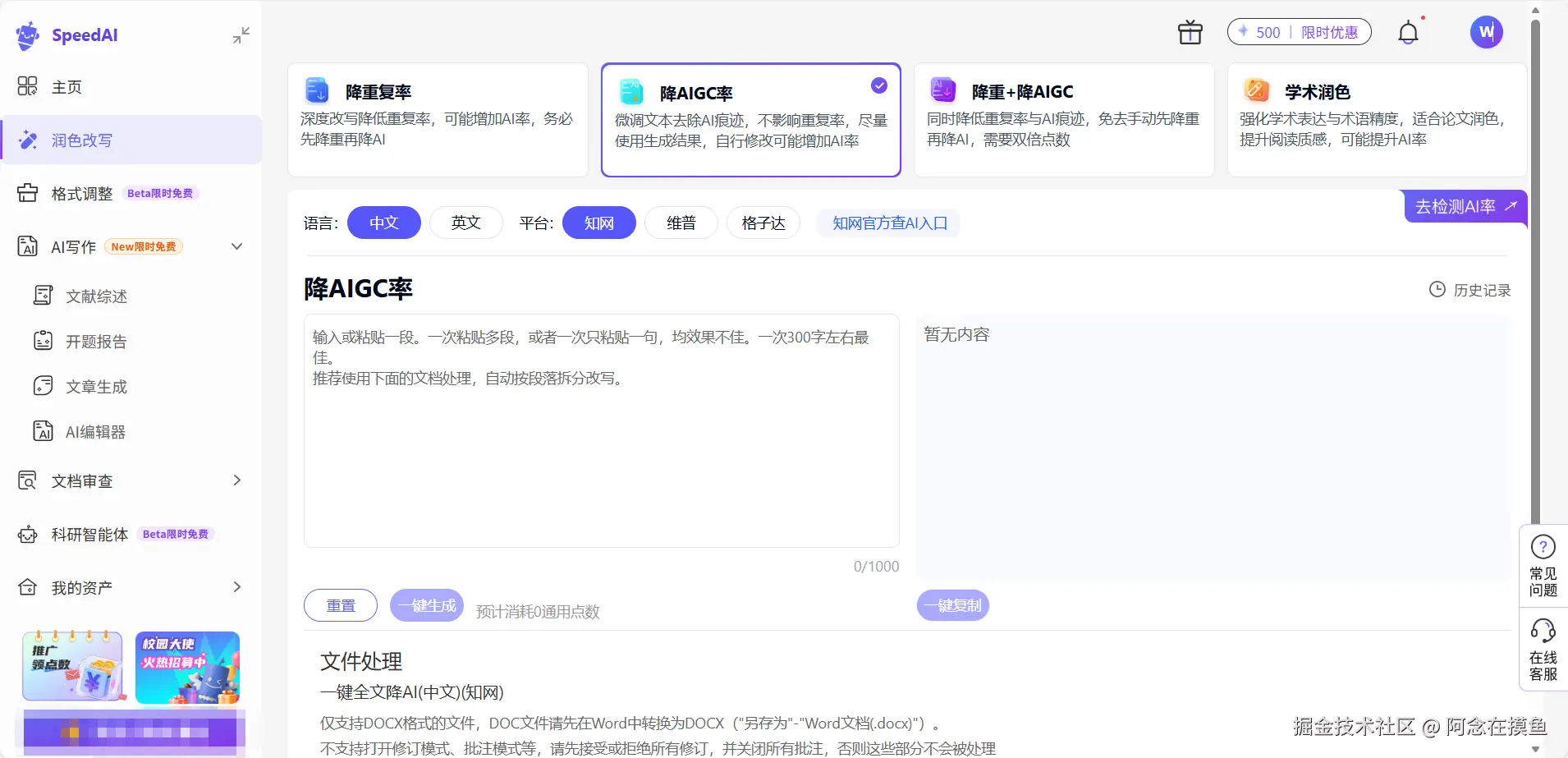This screenshot has height=758, width=1568.
Task: Click the 历史记录 clock icon
Action: 1437,289
